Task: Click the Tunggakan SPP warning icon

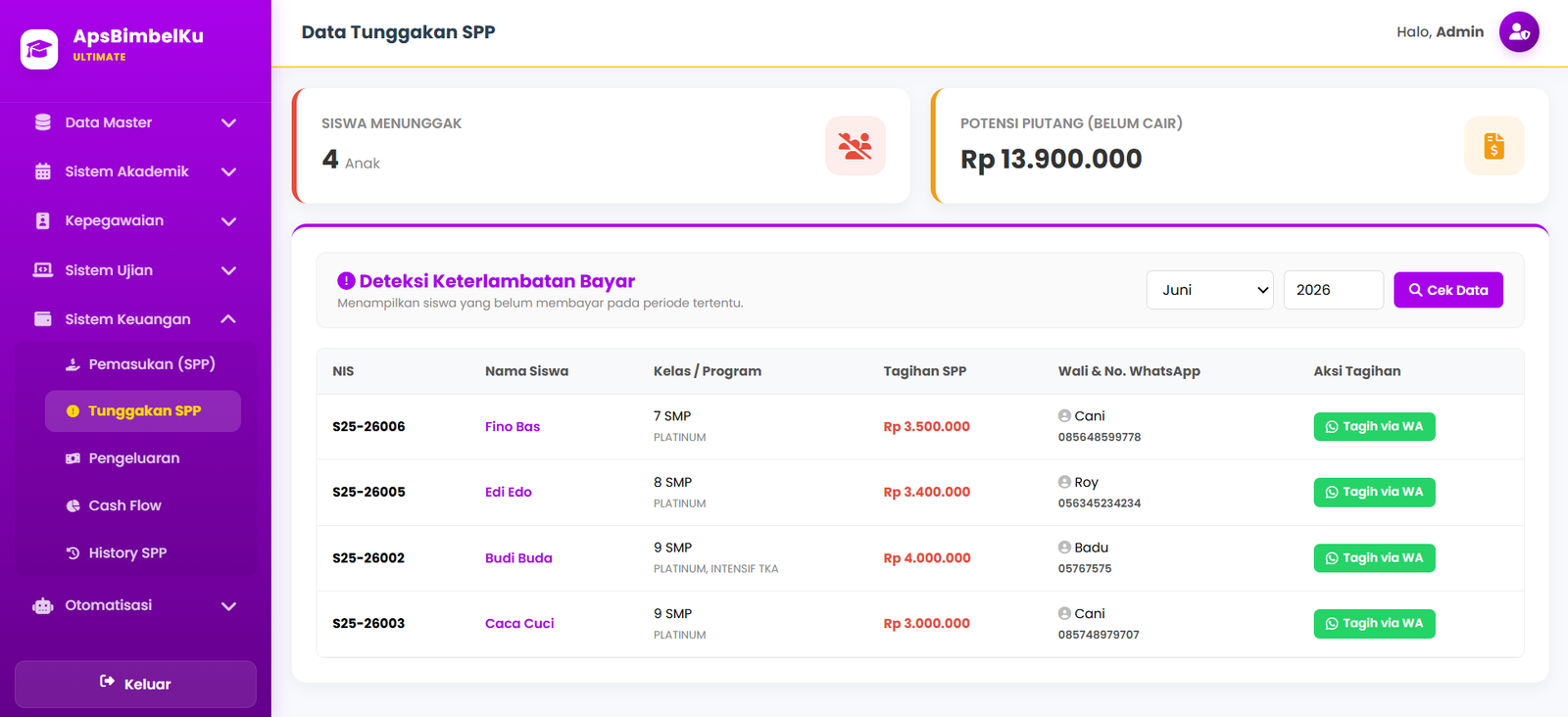Action: coord(73,411)
